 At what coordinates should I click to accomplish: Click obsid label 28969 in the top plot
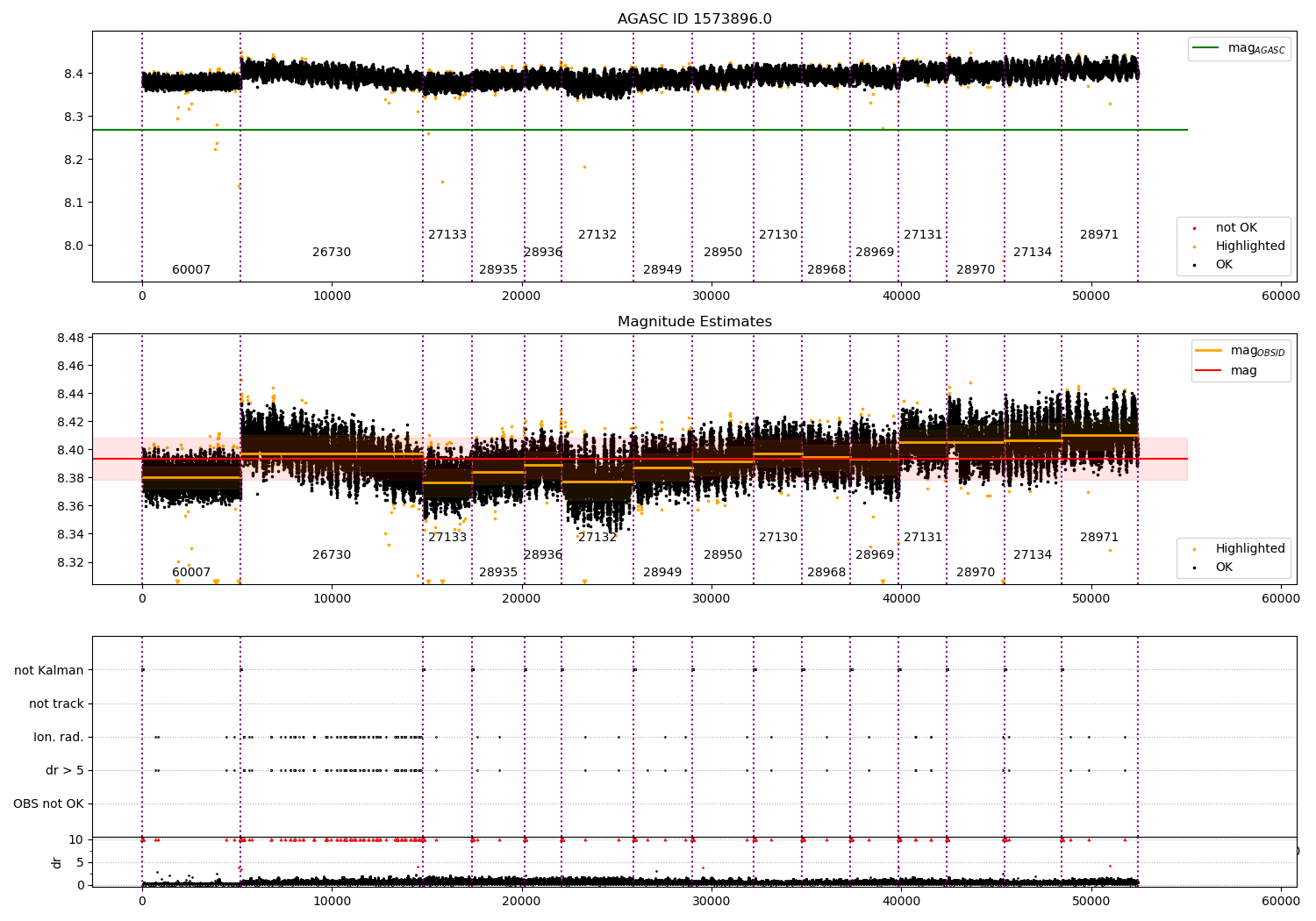pyautogui.click(x=875, y=253)
